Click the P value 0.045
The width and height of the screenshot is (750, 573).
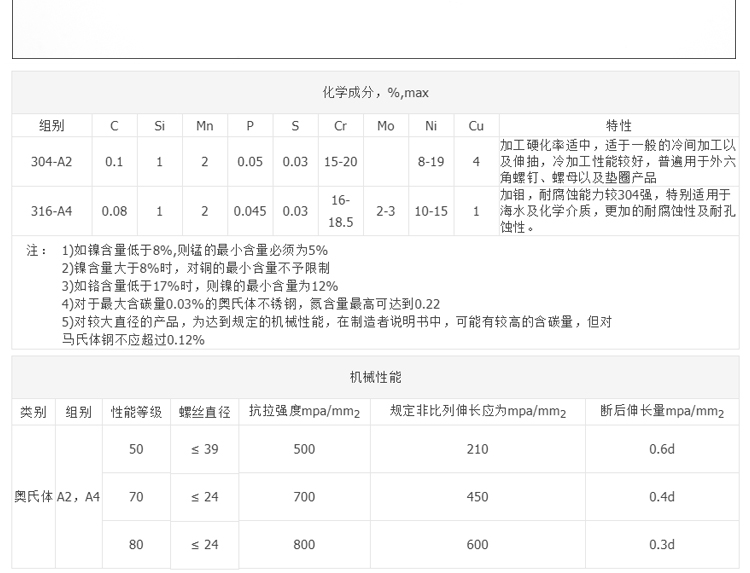click(x=250, y=211)
